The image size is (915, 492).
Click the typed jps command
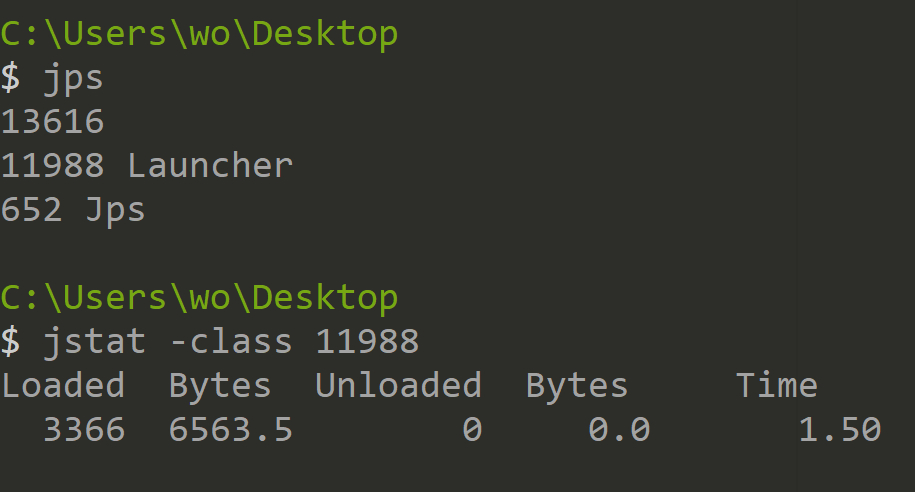coord(73,78)
